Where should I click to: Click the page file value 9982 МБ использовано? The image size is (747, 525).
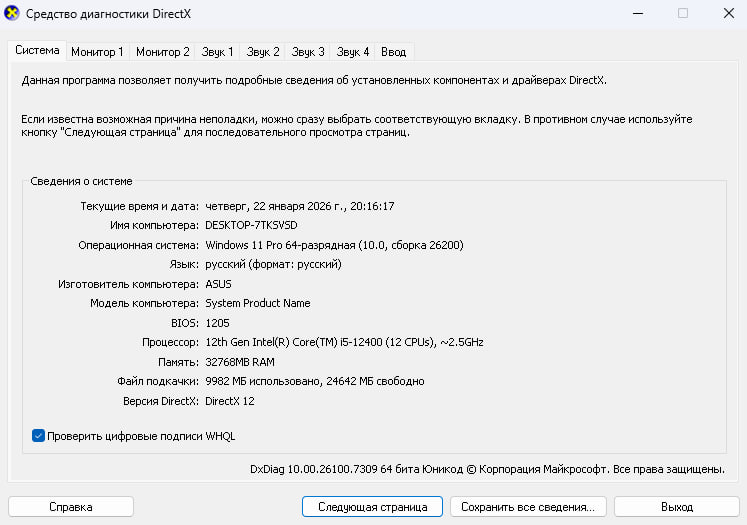point(314,381)
